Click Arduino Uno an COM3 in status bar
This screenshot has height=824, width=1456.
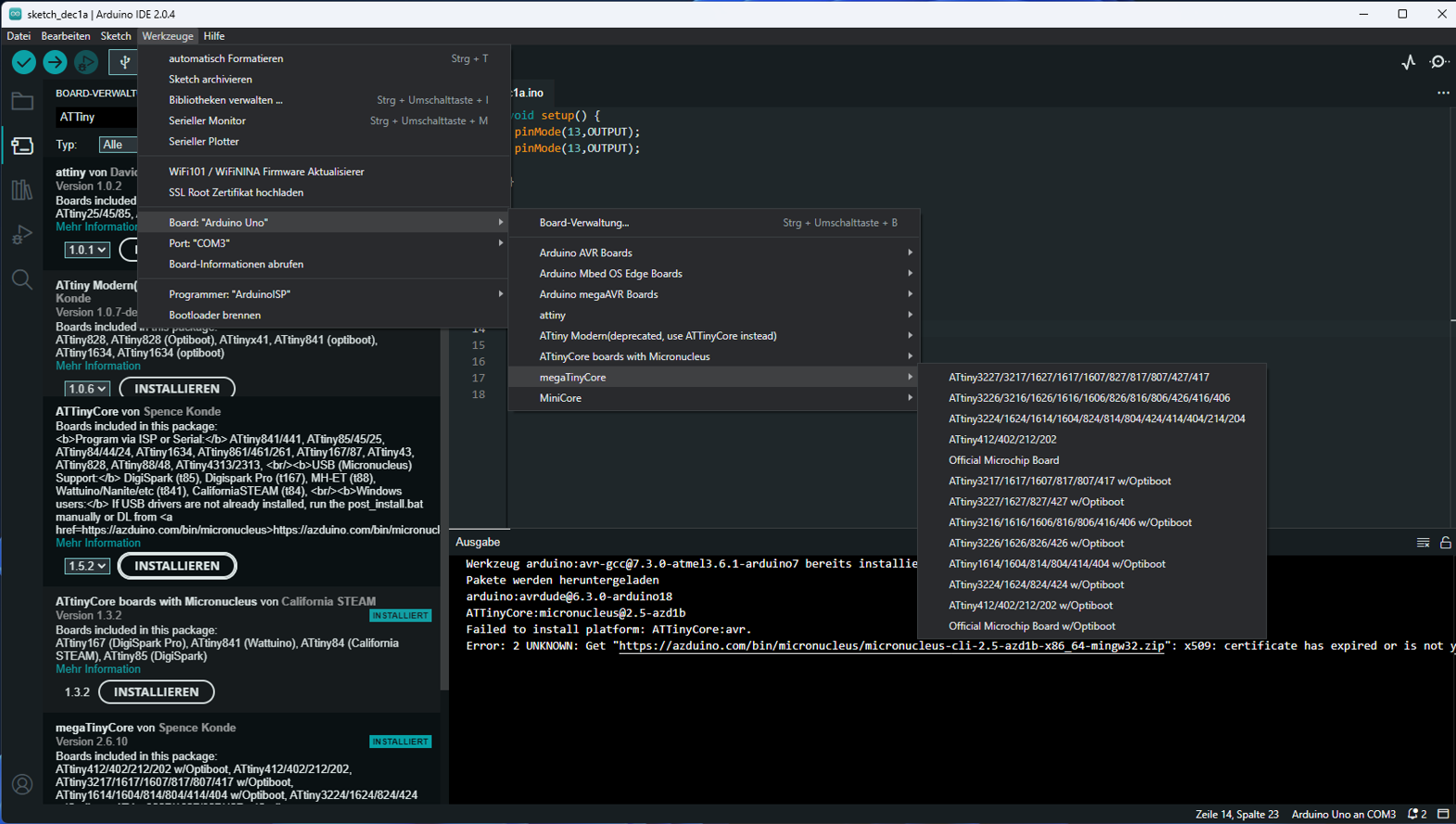tap(1343, 814)
